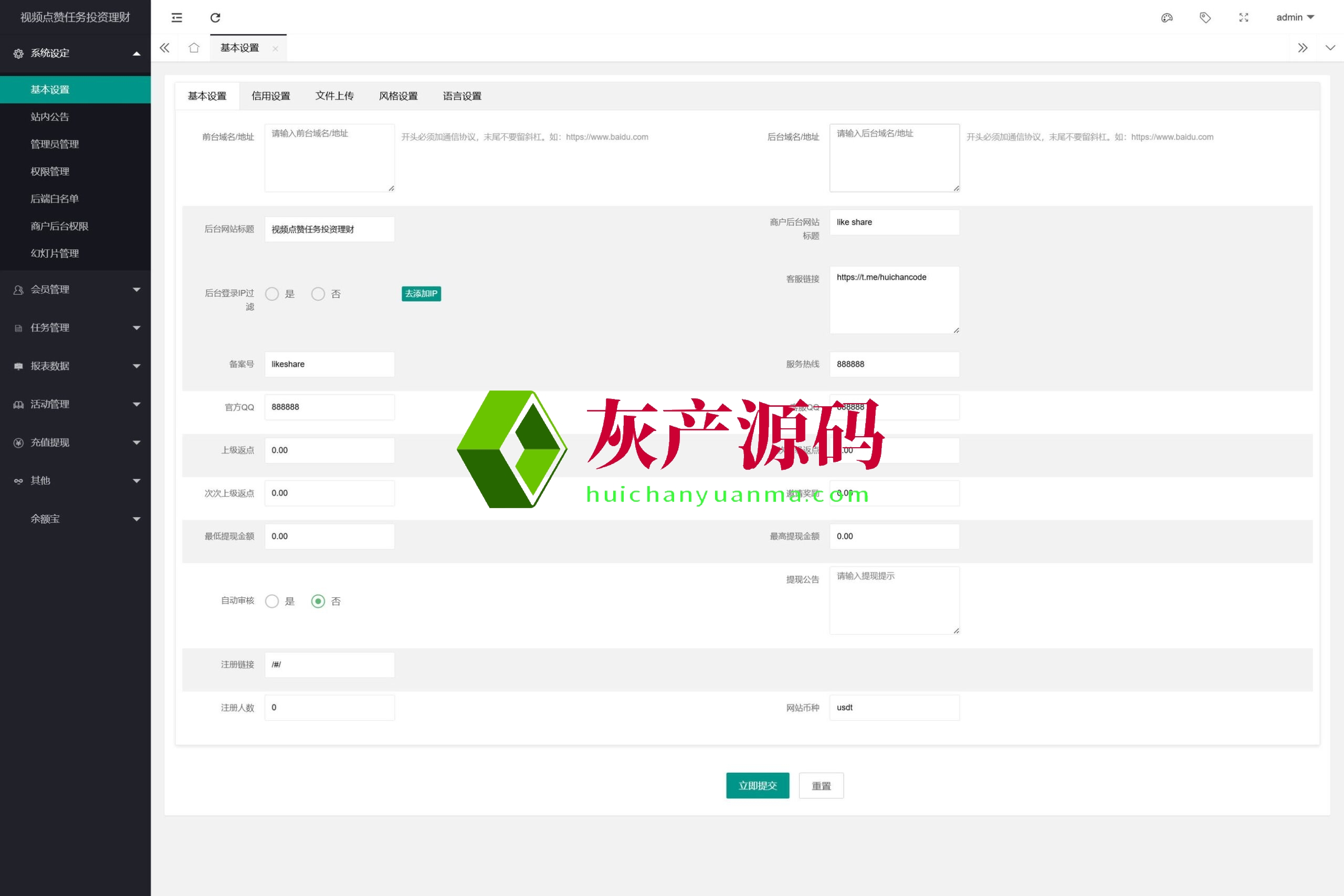
Task: Click the 去添加IP button
Action: pos(421,294)
